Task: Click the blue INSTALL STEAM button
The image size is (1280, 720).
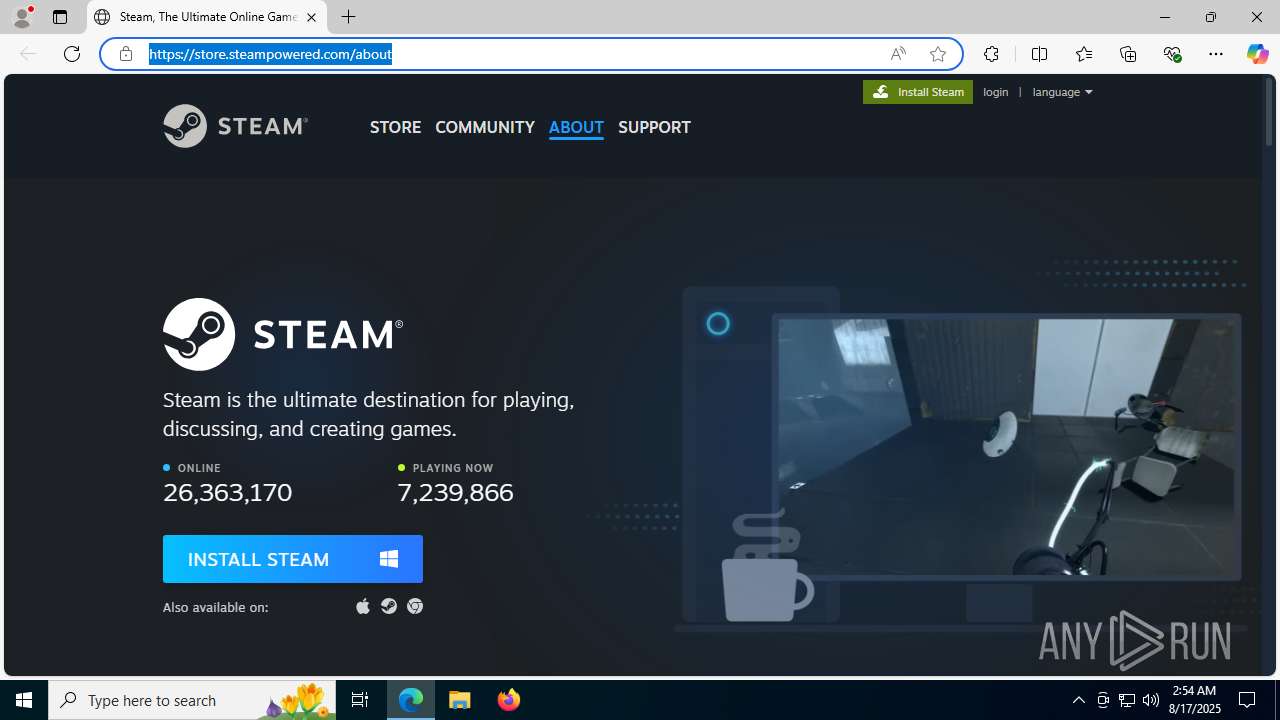Action: point(293,559)
